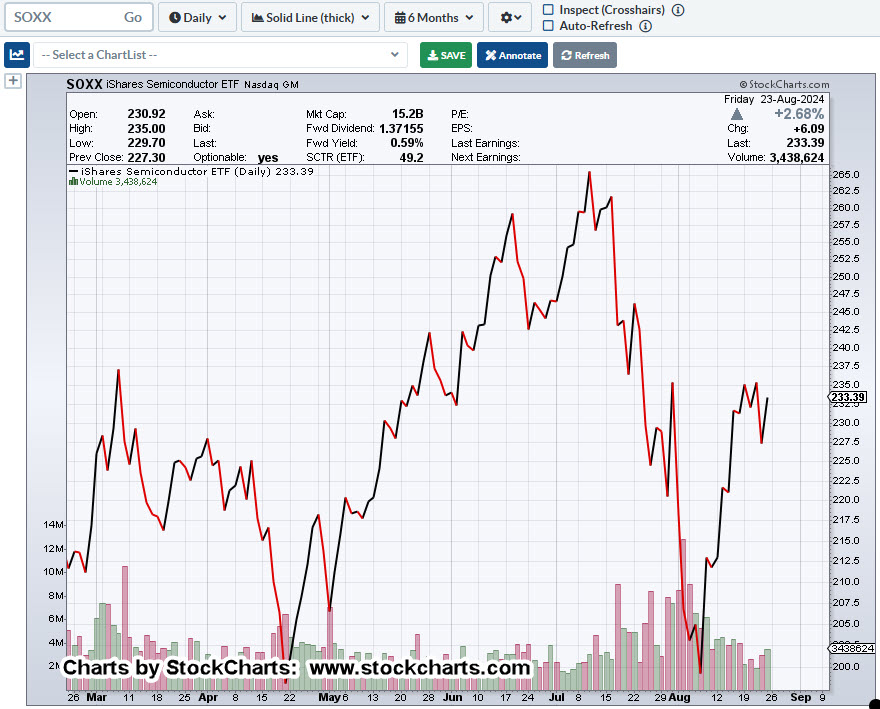Enable the Inspect (Crosshairs) checkbox
This screenshot has width=880, height=709.
point(548,10)
